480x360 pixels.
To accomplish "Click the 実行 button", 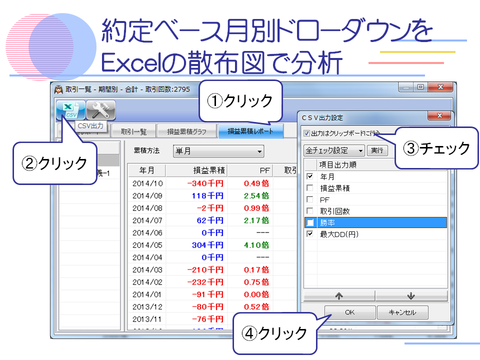I will [377, 151].
